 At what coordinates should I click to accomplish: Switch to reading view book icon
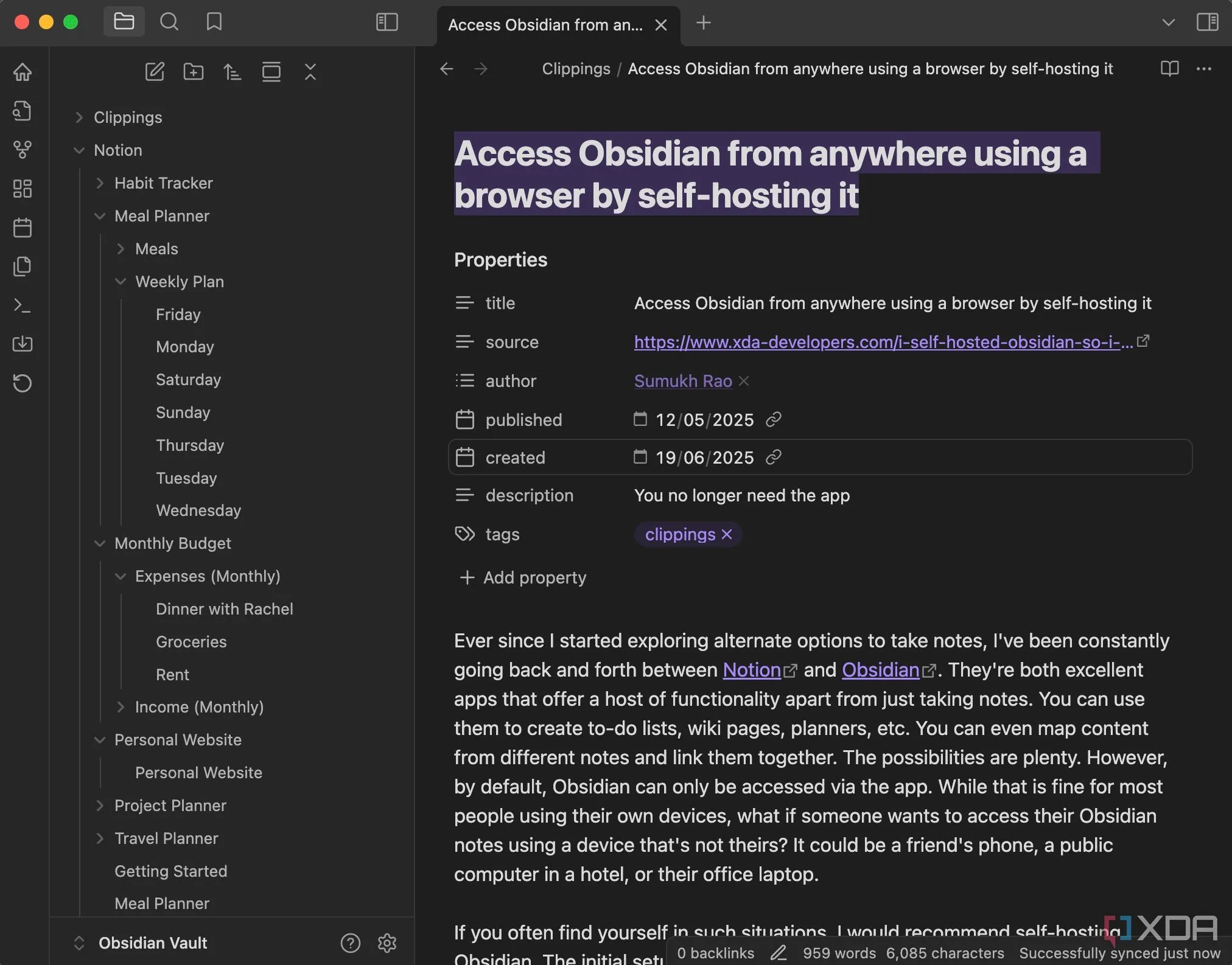pos(1169,69)
